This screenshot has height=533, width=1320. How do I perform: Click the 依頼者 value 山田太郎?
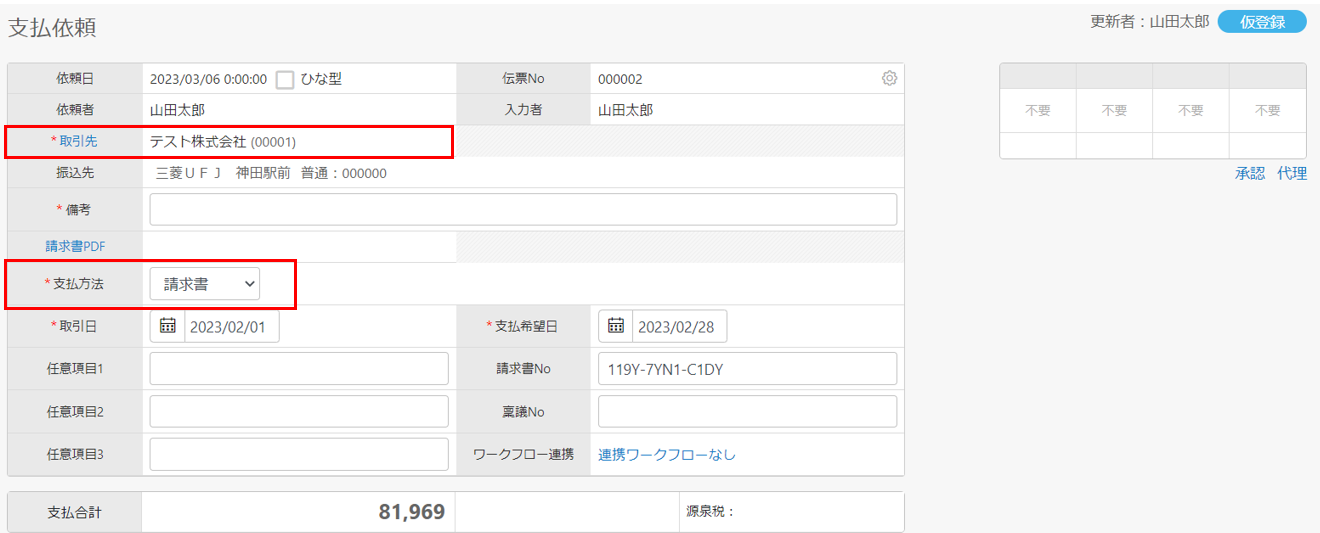click(x=177, y=110)
